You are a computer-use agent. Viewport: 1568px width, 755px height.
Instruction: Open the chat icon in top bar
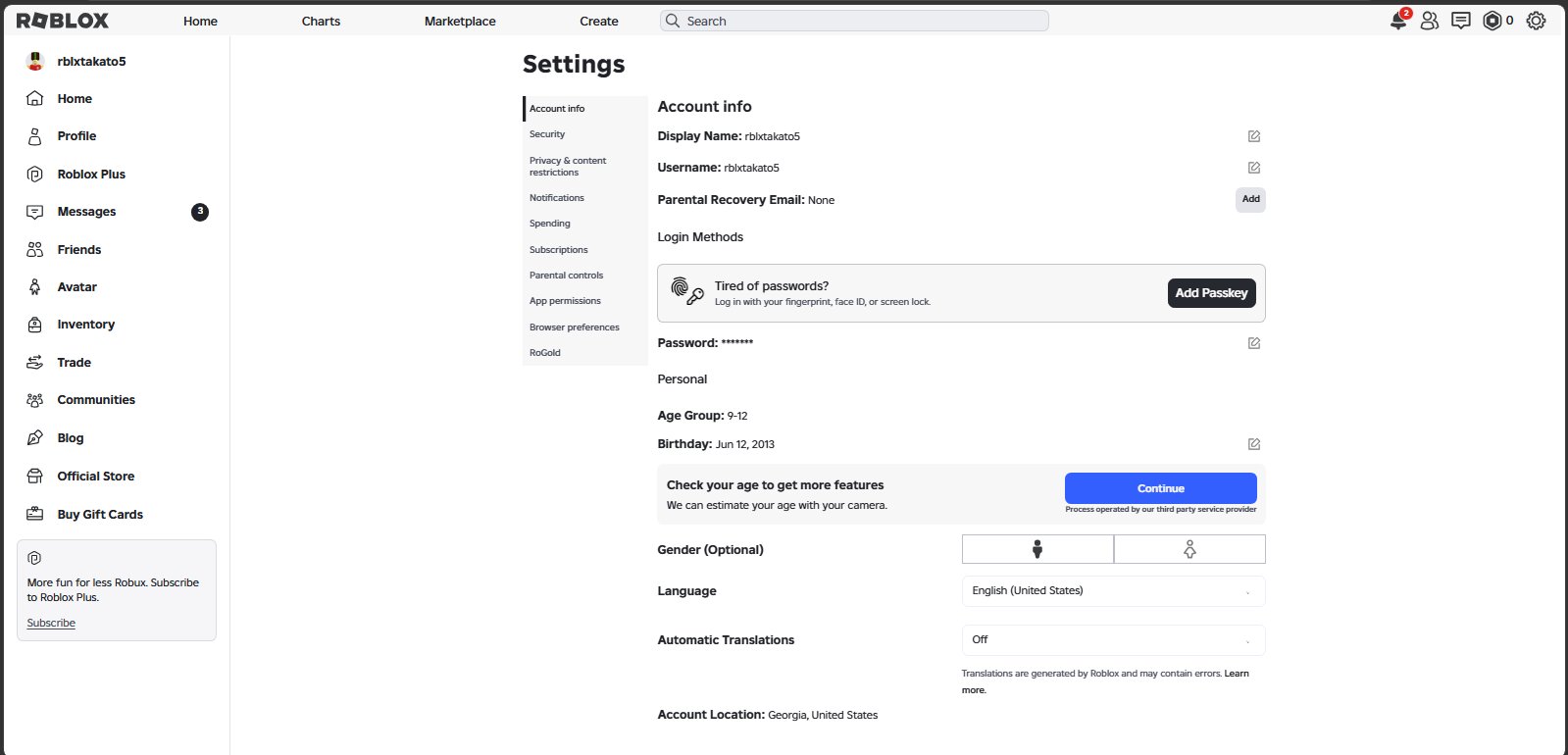tap(1461, 21)
